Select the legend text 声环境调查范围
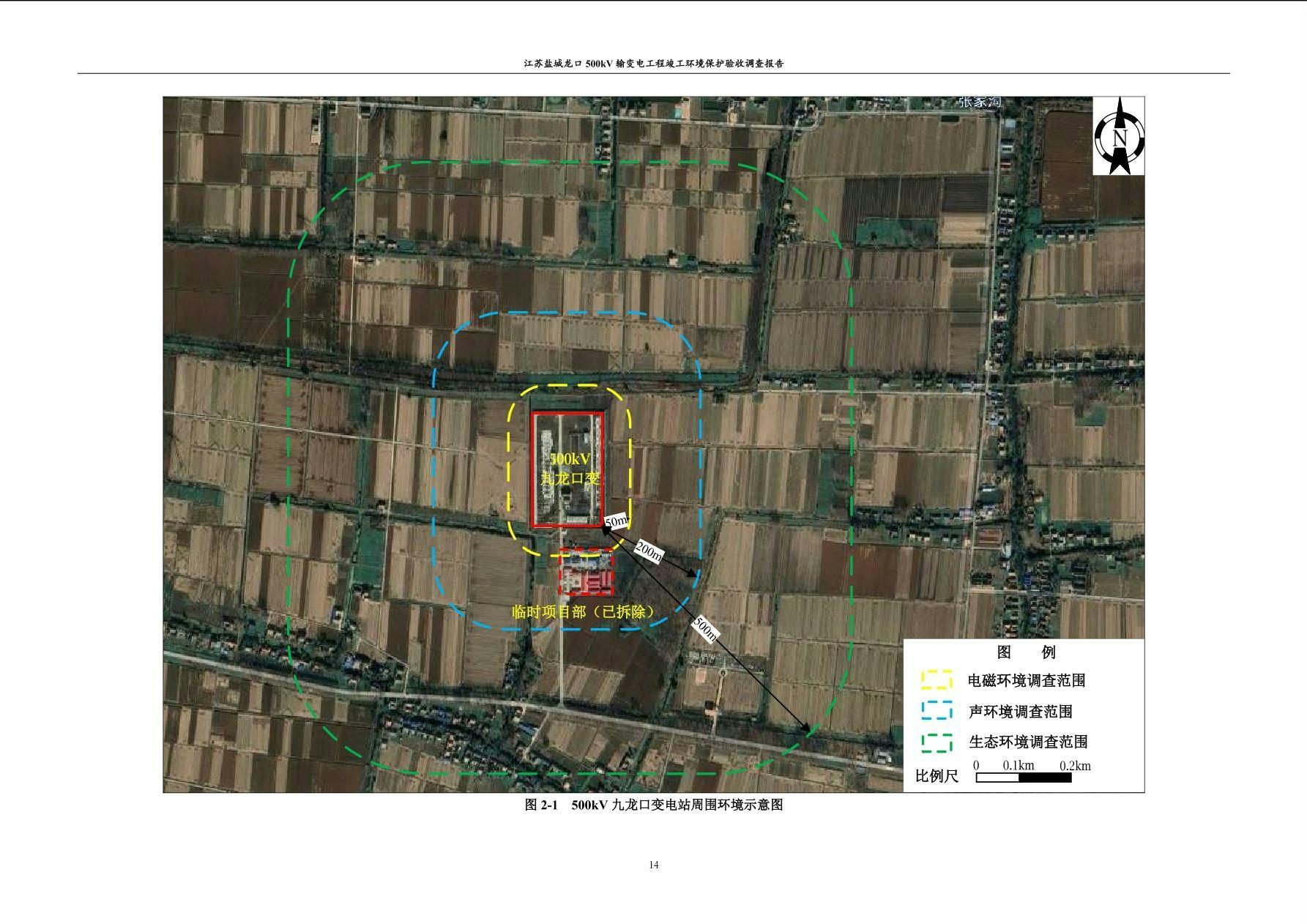This screenshot has width=1307, height=924. (1021, 711)
